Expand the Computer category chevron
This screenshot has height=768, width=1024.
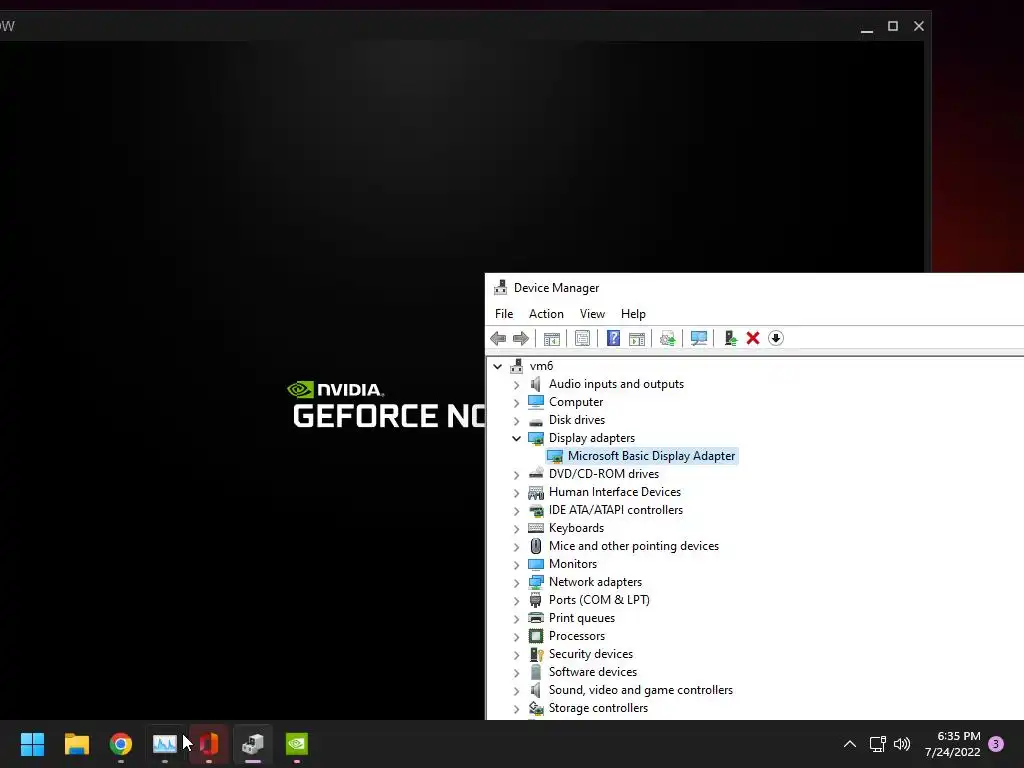coord(517,402)
